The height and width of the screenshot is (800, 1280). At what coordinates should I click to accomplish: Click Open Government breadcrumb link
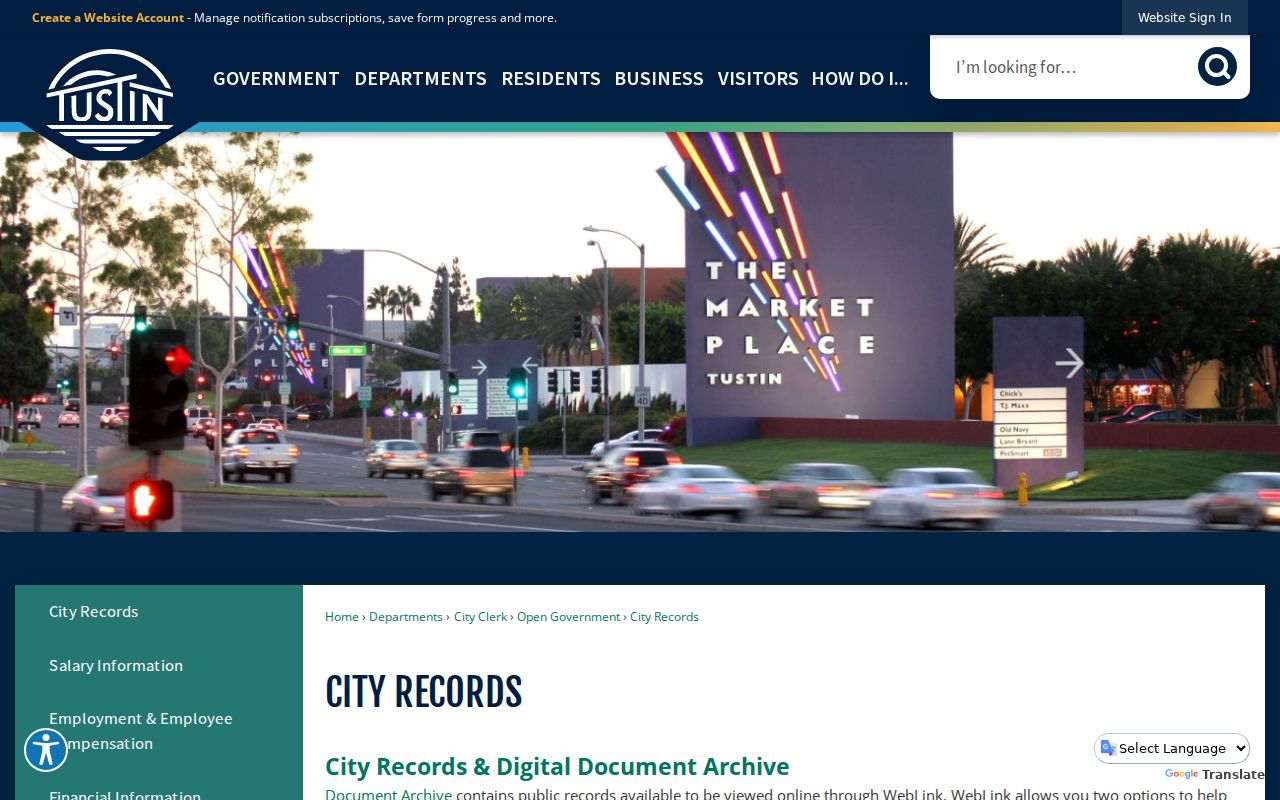coord(568,617)
